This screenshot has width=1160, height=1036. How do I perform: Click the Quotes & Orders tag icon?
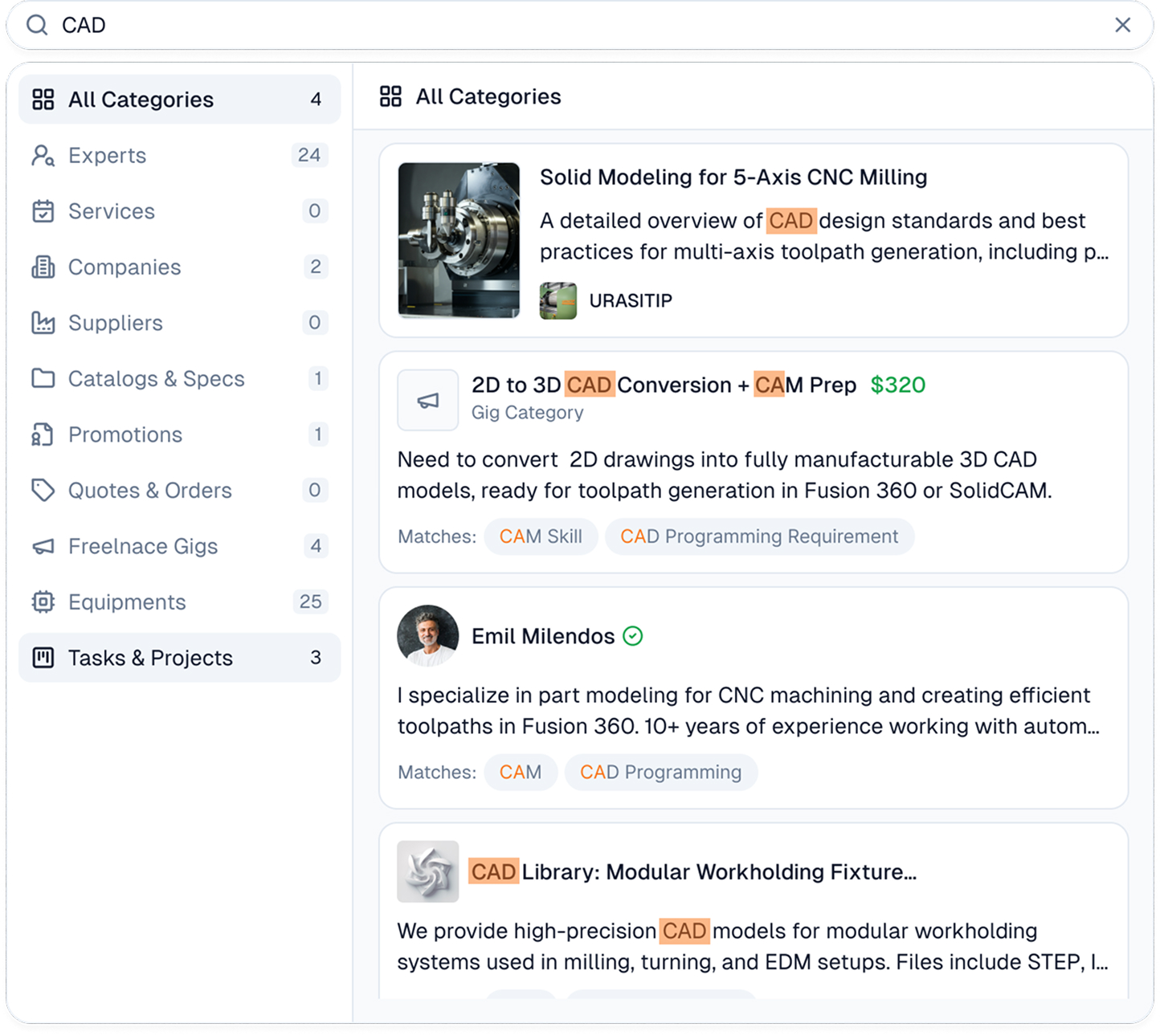pyautogui.click(x=43, y=490)
